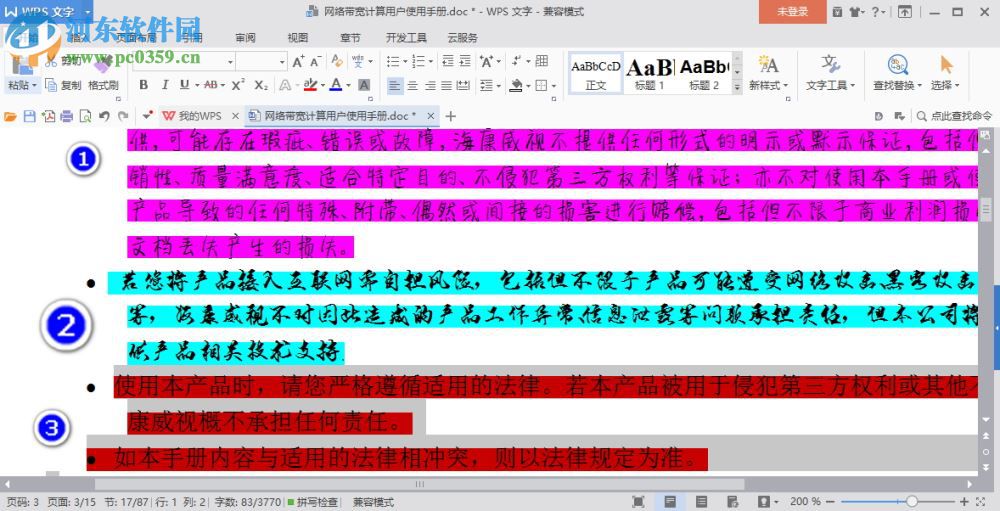Screen dimensions: 1000x511
Task: Open a file with folder icon
Action: click(x=10, y=116)
